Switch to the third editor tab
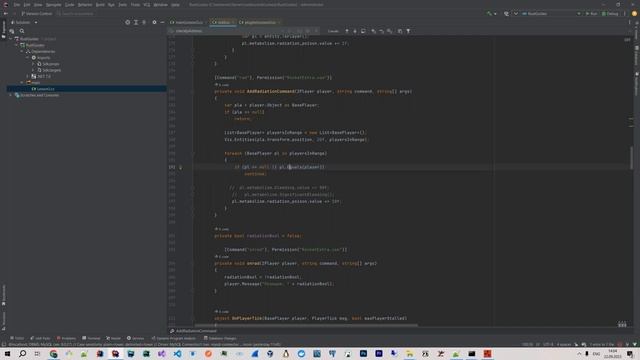 260,22
